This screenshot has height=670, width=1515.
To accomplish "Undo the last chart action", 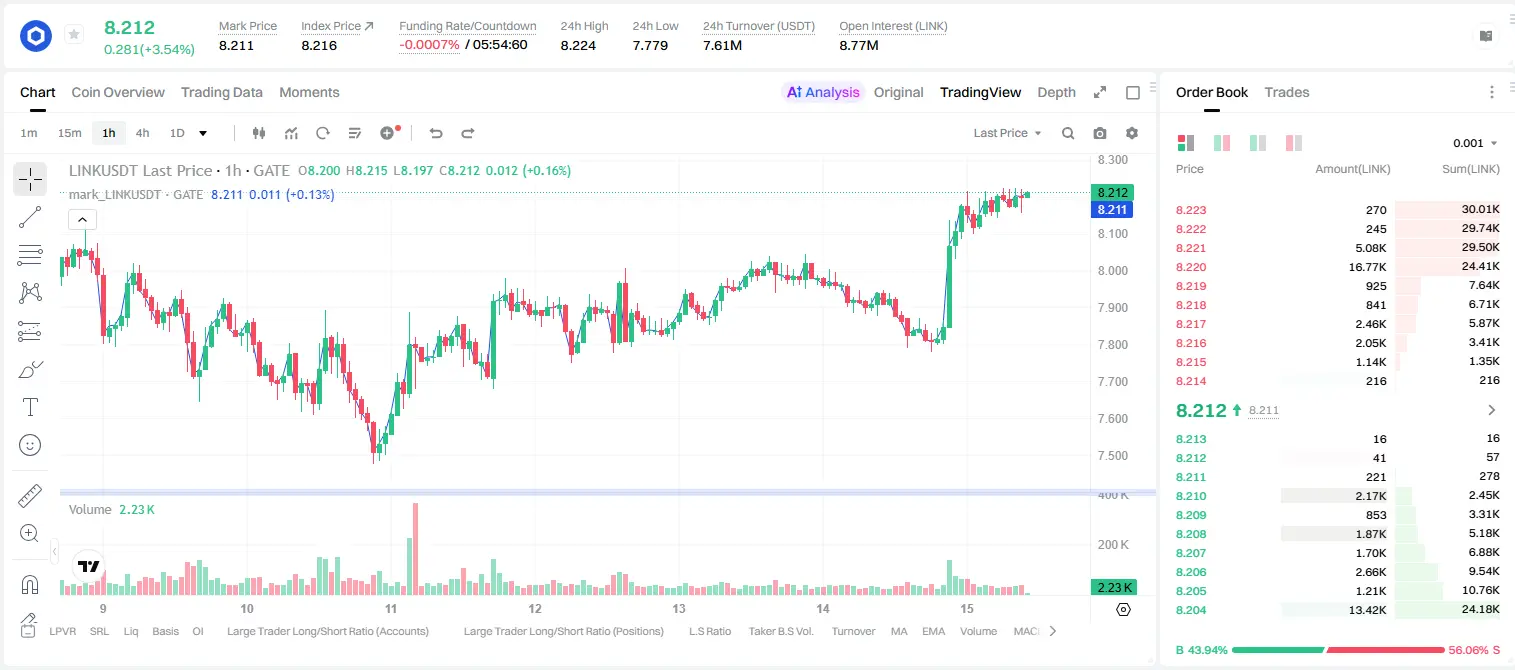I will pos(436,133).
